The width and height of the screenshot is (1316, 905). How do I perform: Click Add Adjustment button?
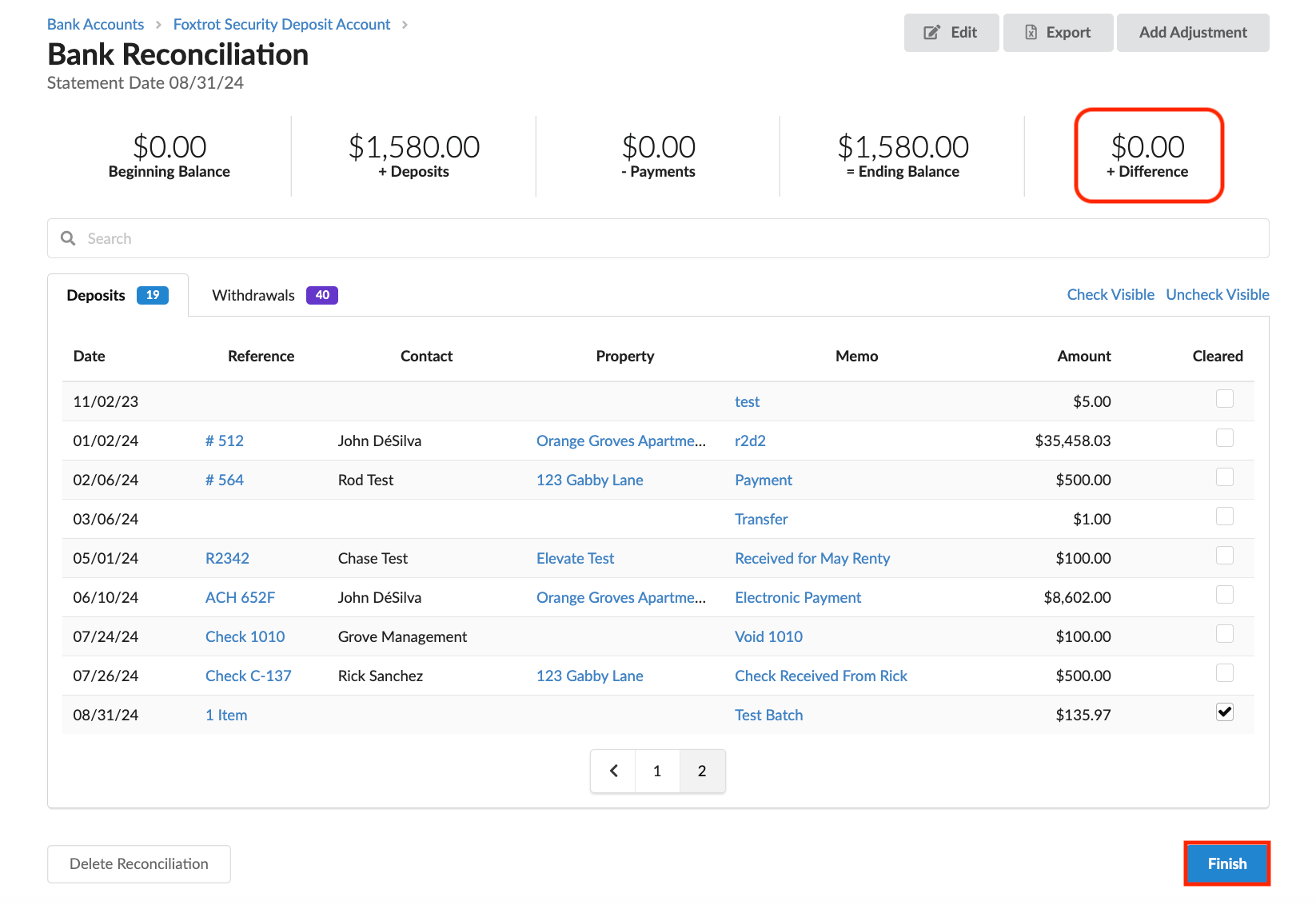(1193, 33)
